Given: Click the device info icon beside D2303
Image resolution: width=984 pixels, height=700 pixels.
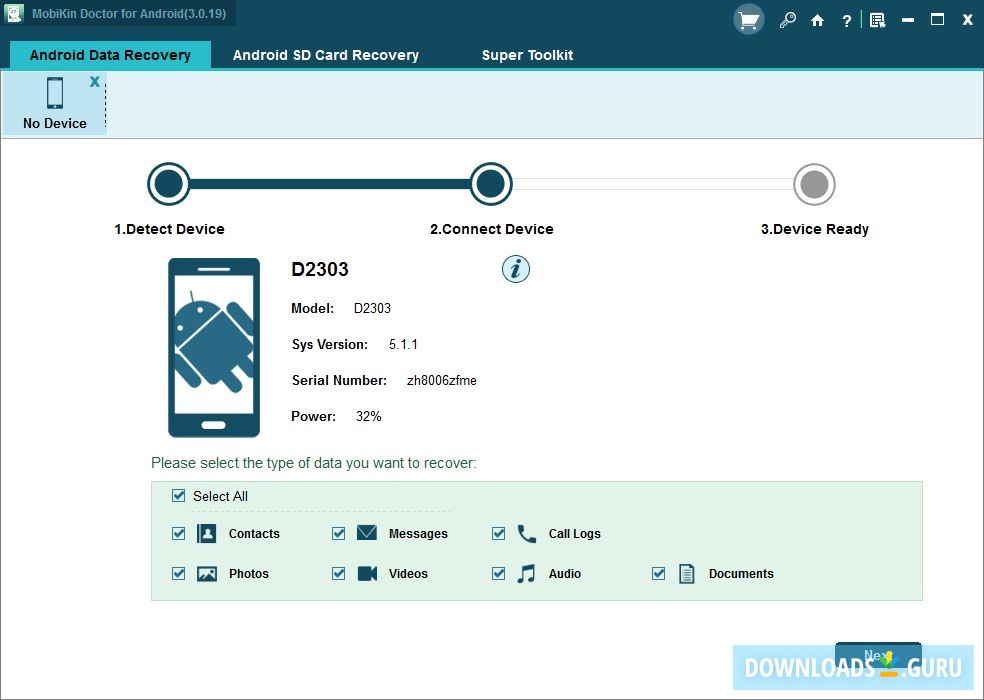Looking at the screenshot, I should tap(516, 269).
